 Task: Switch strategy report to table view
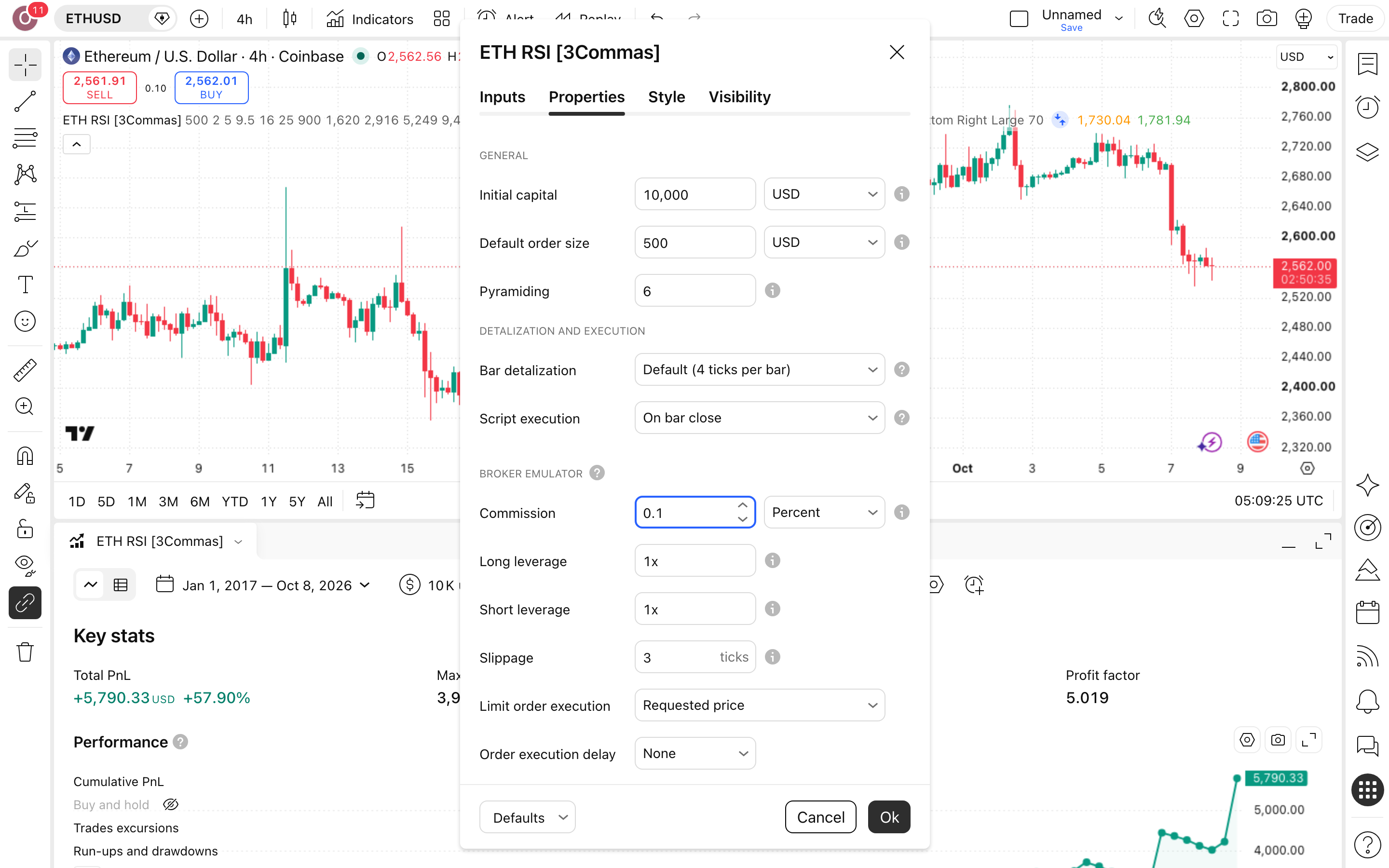coord(121,585)
